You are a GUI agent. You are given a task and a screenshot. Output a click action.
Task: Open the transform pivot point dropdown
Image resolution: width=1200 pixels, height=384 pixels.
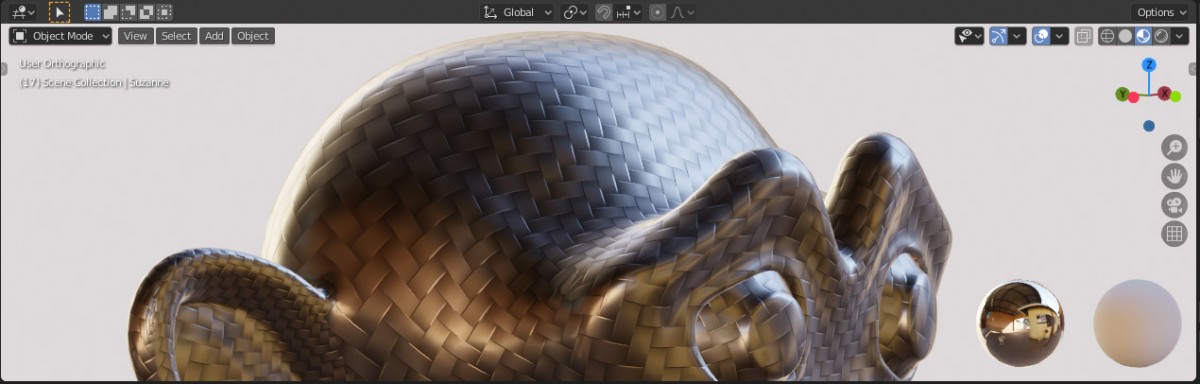(x=574, y=12)
